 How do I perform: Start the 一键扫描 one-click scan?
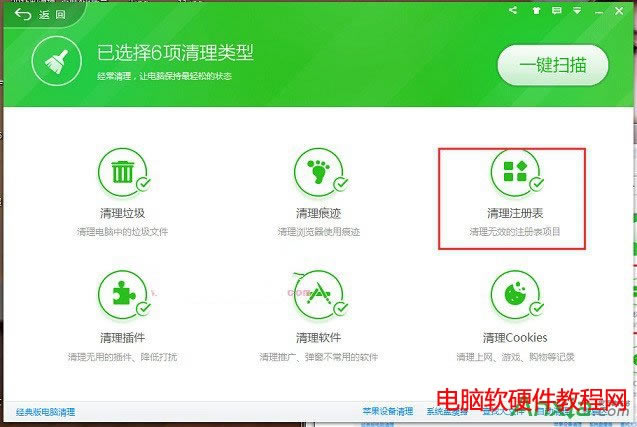pyautogui.click(x=553, y=65)
